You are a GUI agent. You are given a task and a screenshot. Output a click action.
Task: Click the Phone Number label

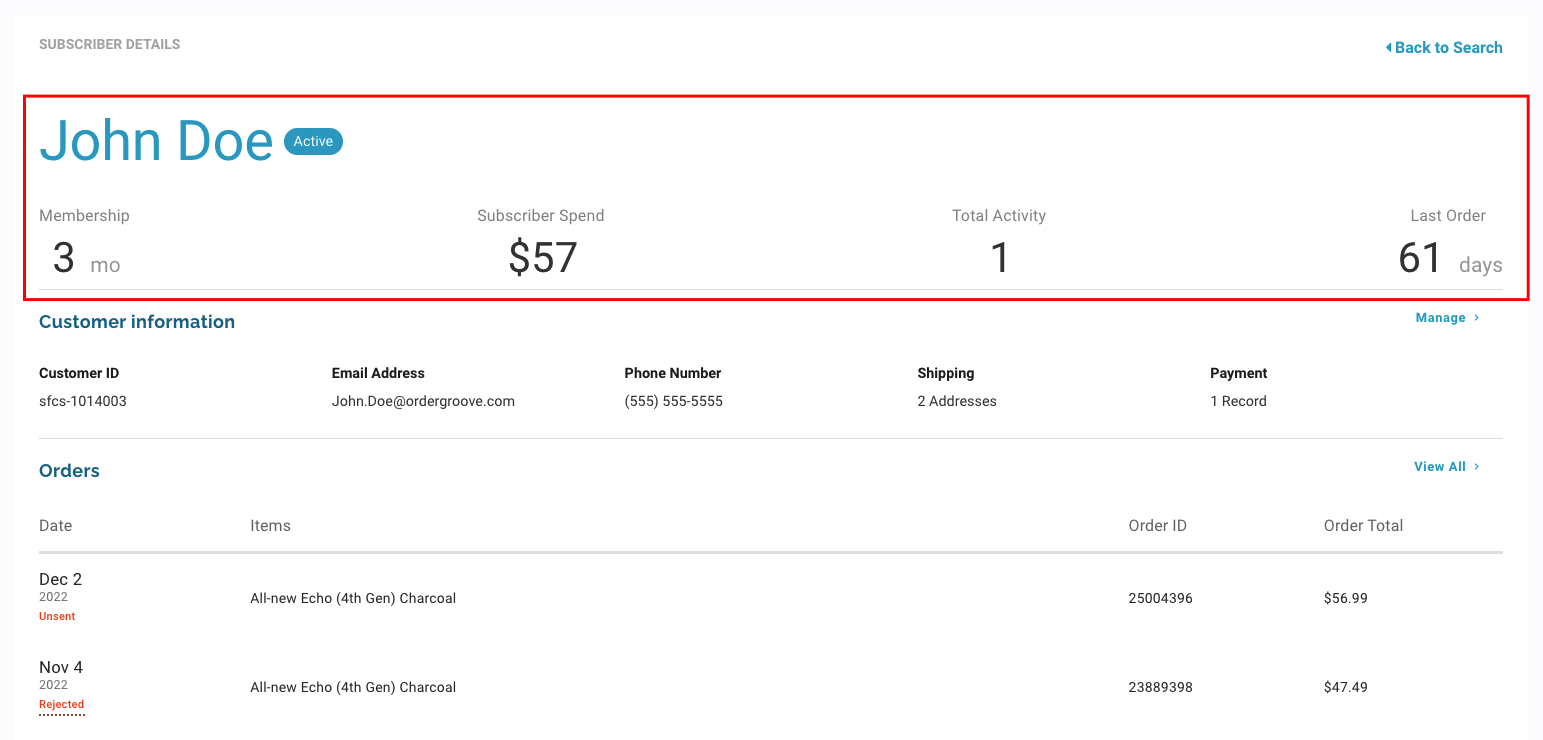(673, 373)
